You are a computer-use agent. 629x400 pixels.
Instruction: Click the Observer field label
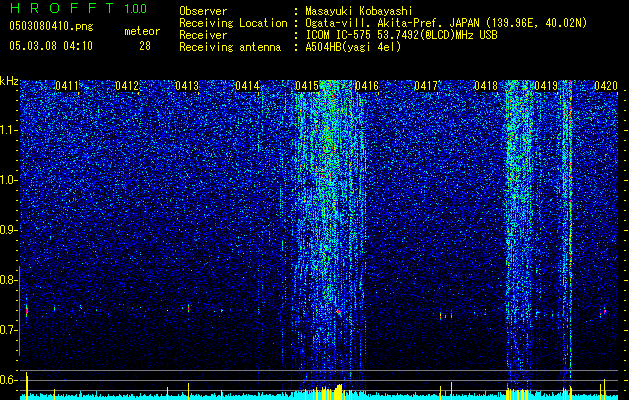pyautogui.click(x=203, y=11)
